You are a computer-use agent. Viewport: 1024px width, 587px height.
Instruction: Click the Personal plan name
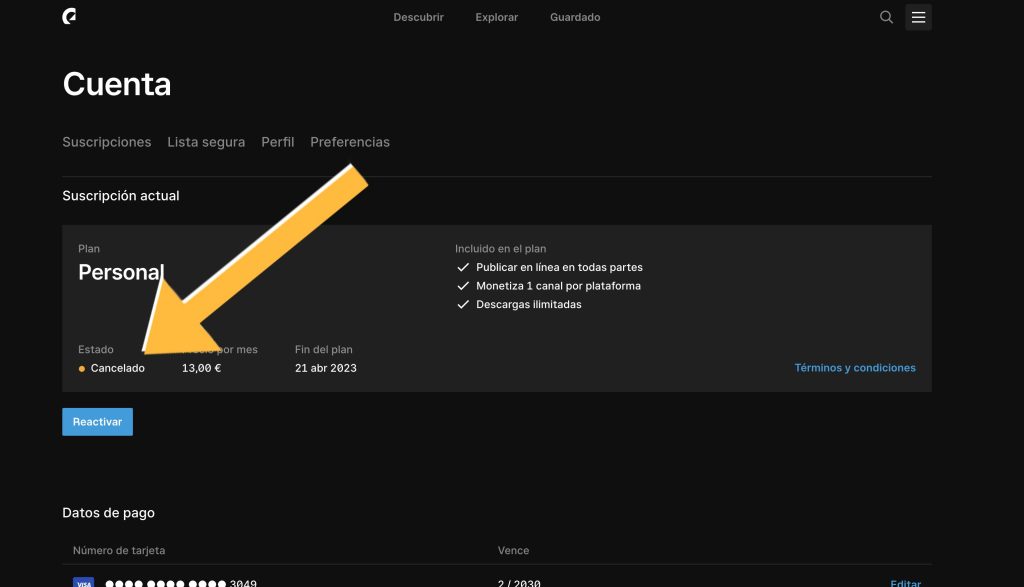point(120,272)
